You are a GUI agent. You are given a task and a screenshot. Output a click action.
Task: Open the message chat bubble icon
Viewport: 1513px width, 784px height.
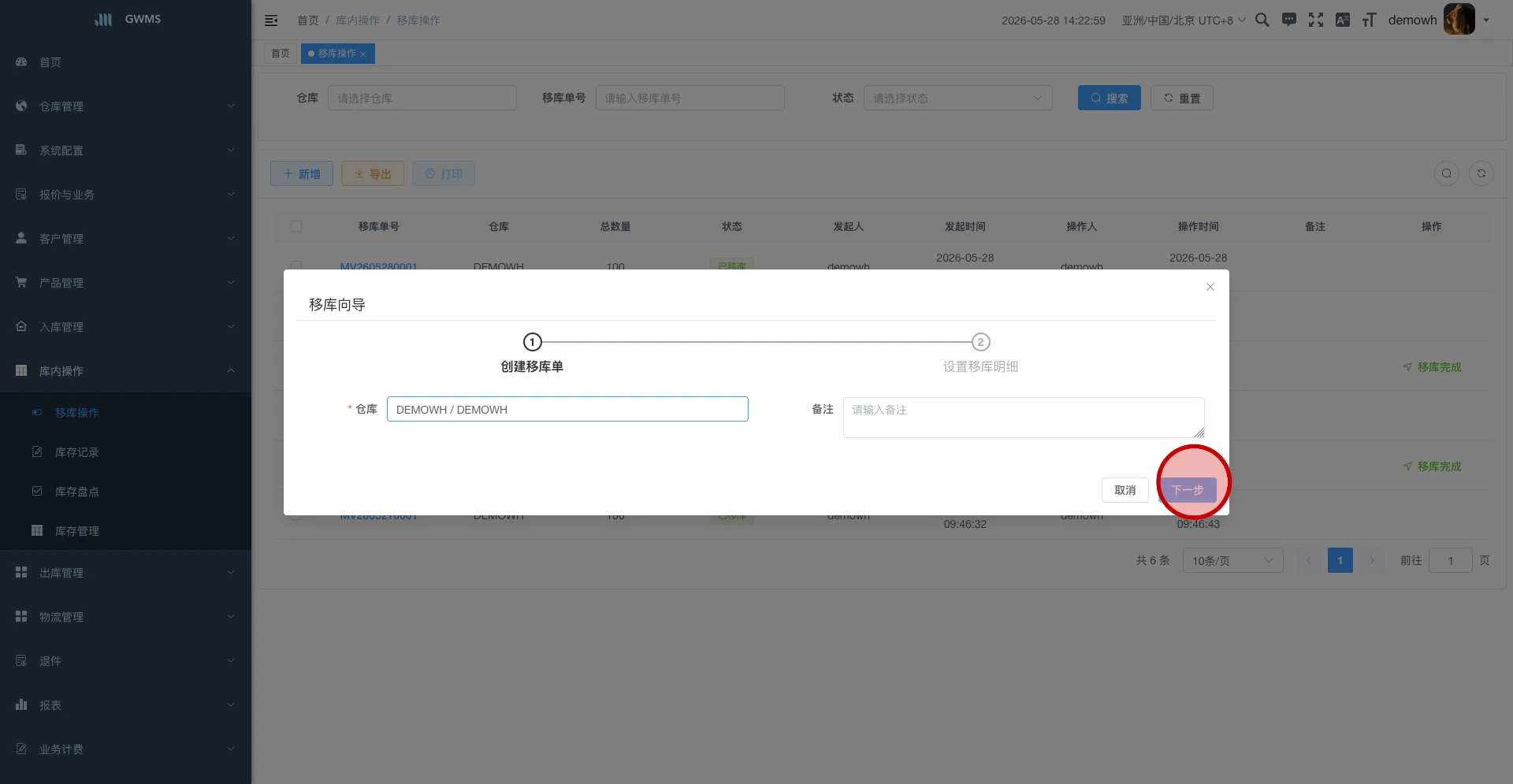[x=1289, y=20]
